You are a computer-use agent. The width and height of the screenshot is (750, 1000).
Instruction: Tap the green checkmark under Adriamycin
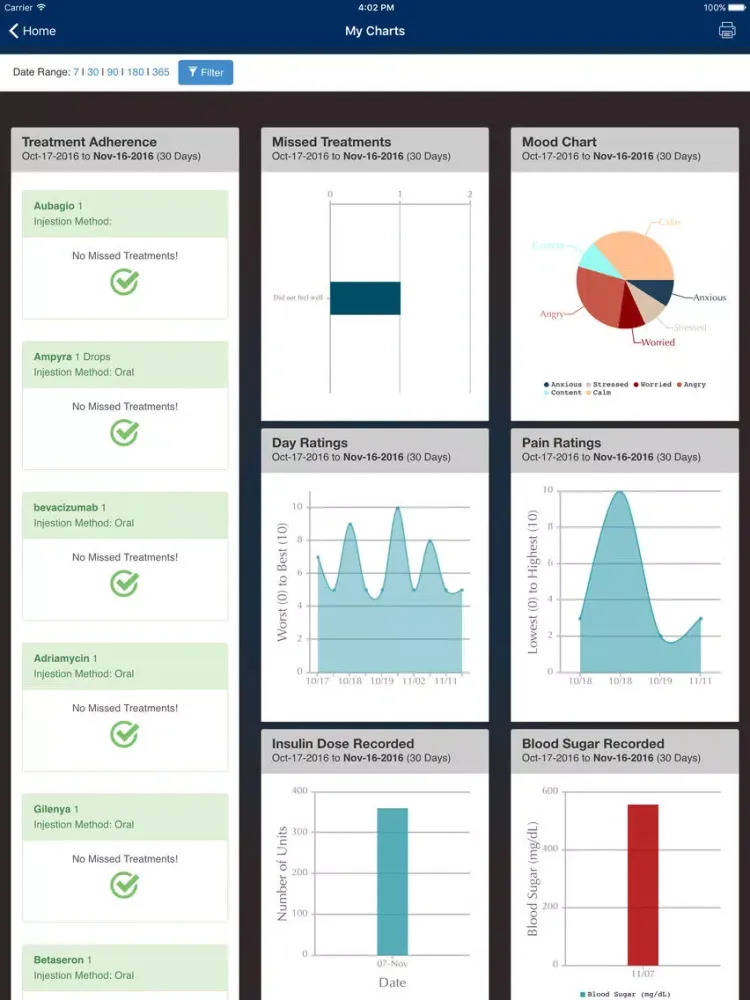pos(124,735)
